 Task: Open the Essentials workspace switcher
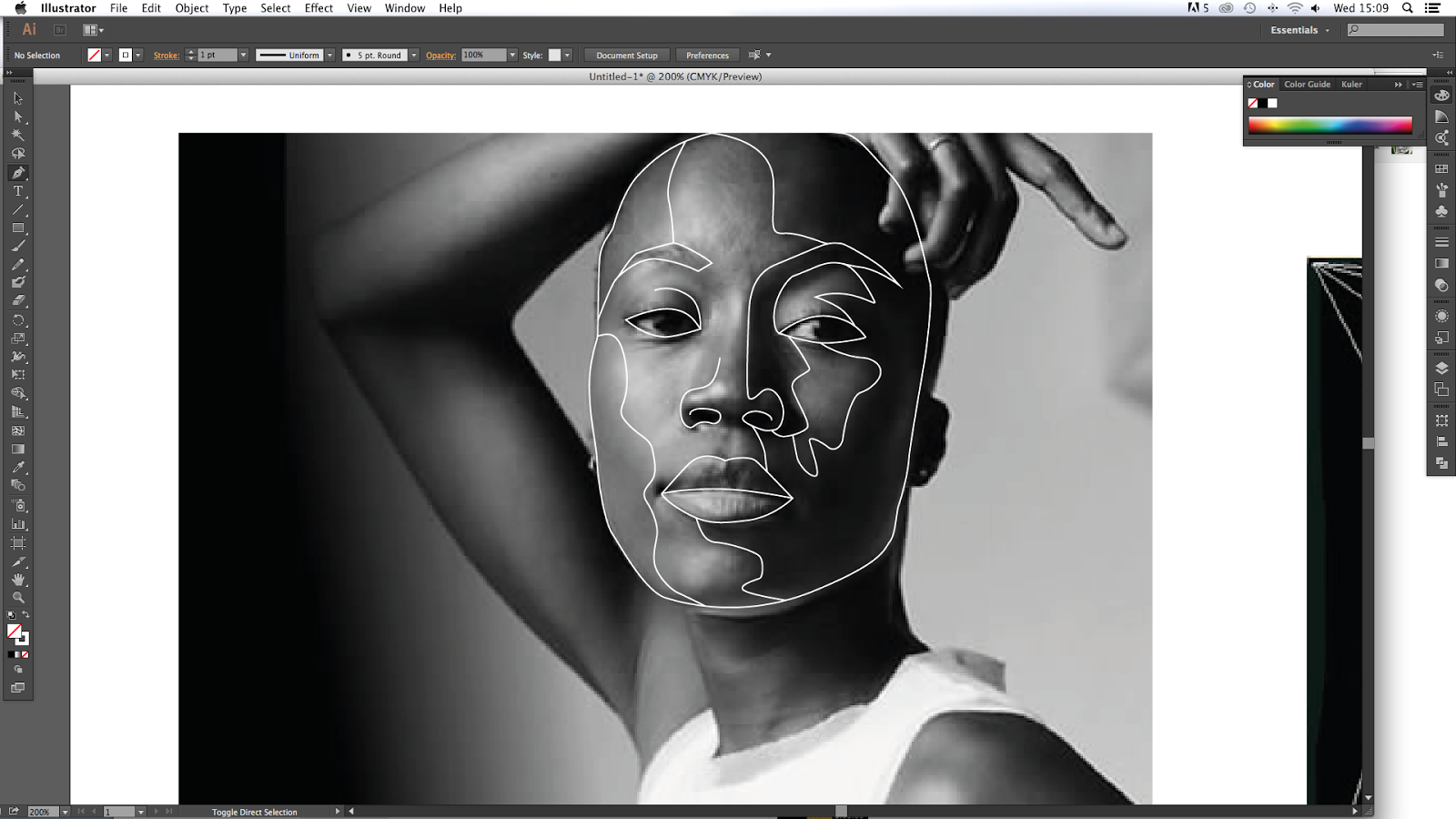(x=1299, y=30)
